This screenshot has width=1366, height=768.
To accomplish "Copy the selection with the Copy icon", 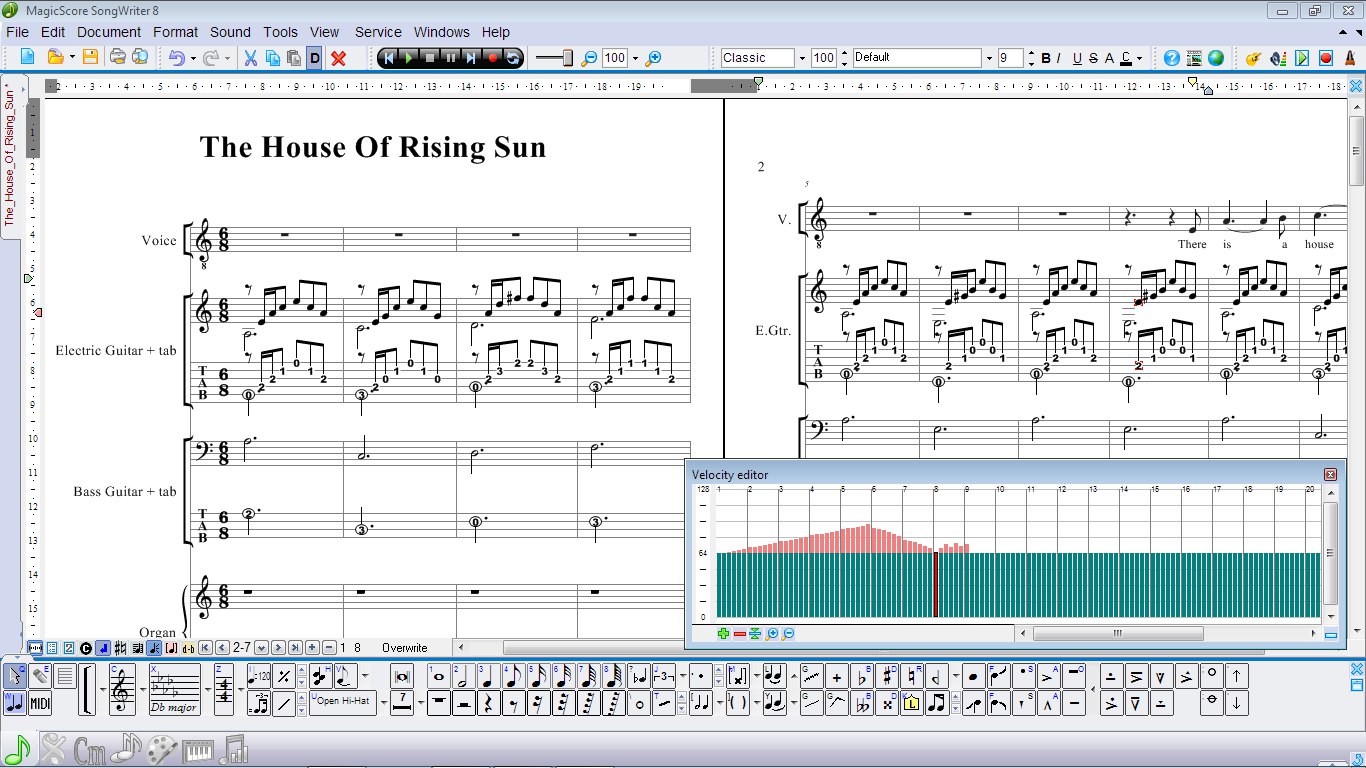I will click(x=273, y=58).
